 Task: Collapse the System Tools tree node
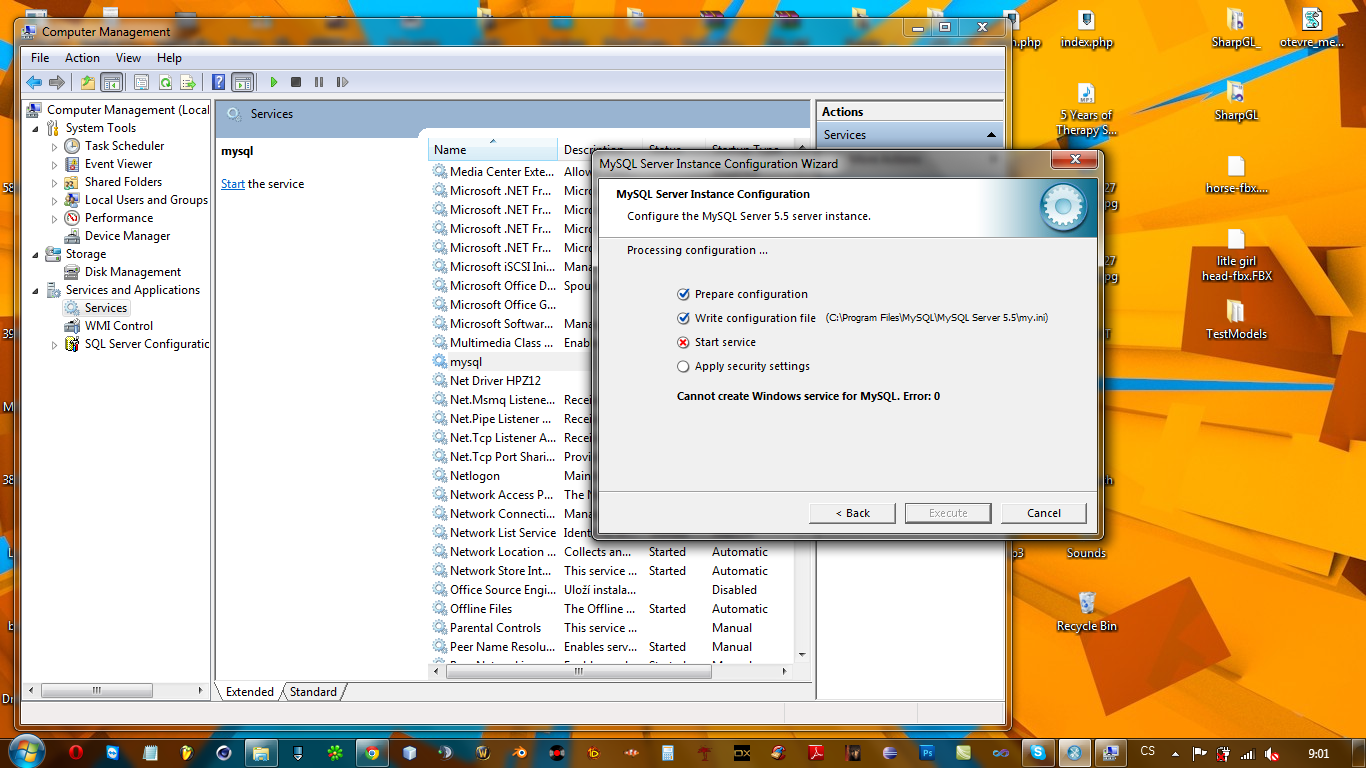coord(36,129)
